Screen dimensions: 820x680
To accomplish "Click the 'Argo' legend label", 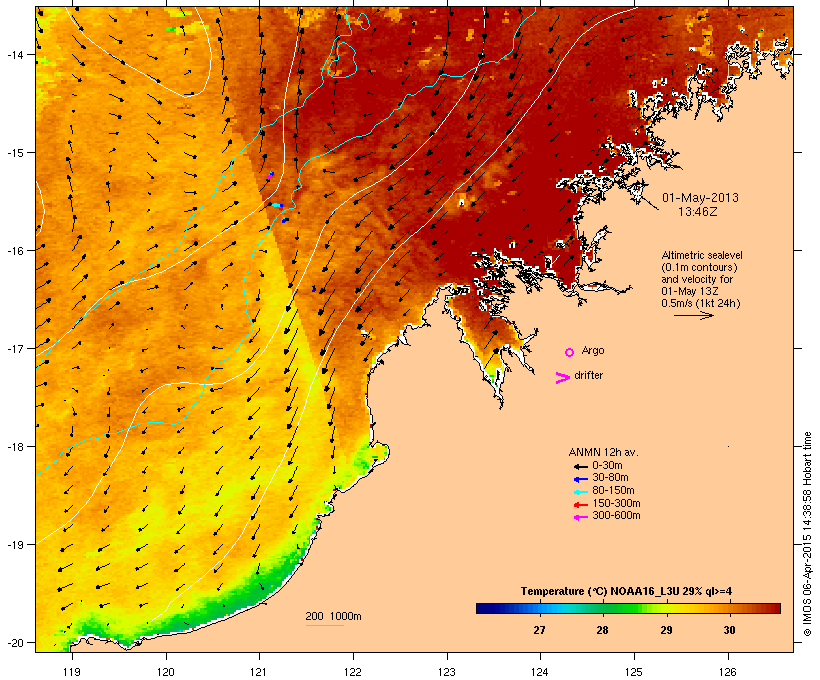I will (x=593, y=350).
